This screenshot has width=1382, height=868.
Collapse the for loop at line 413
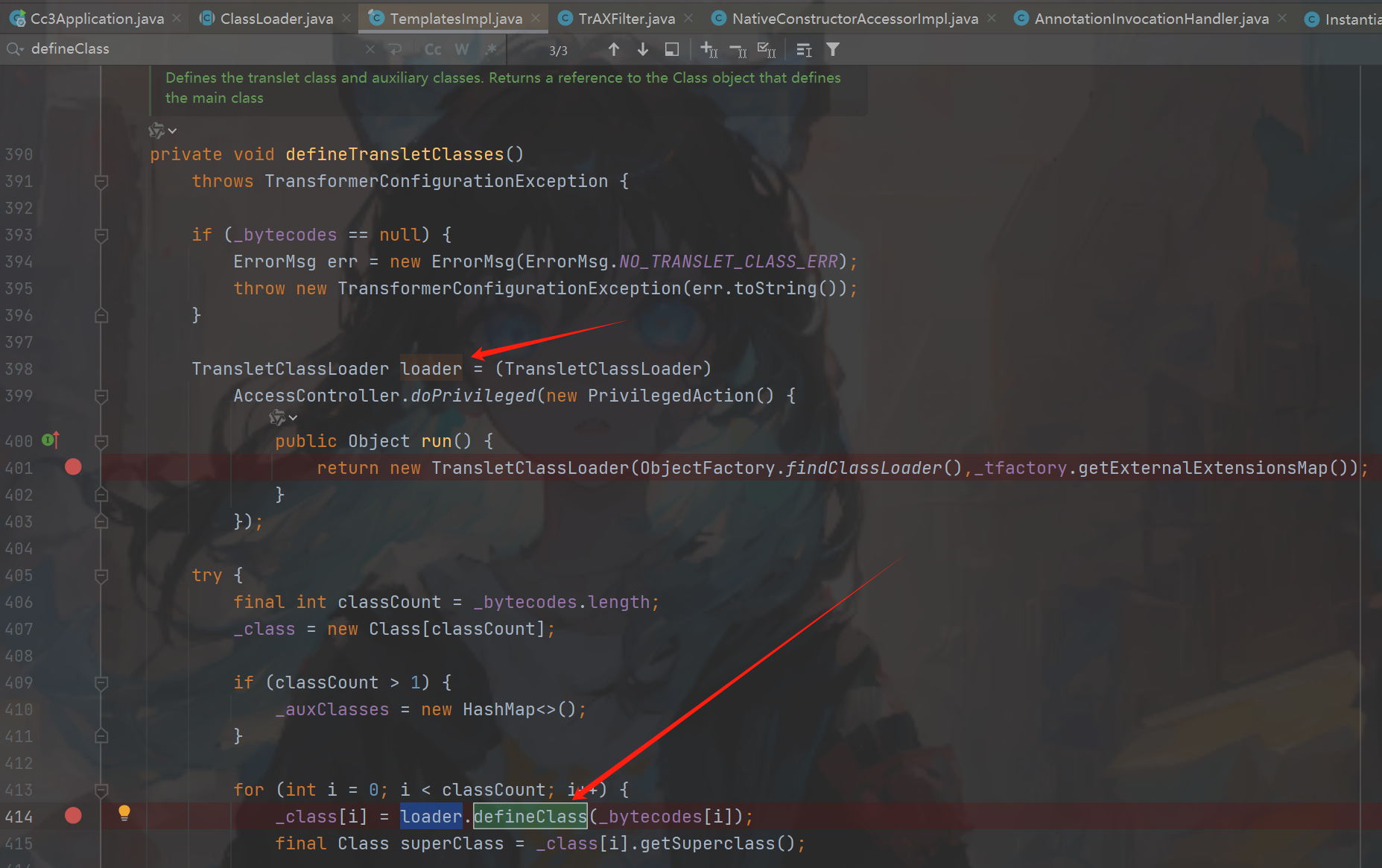[x=101, y=790]
